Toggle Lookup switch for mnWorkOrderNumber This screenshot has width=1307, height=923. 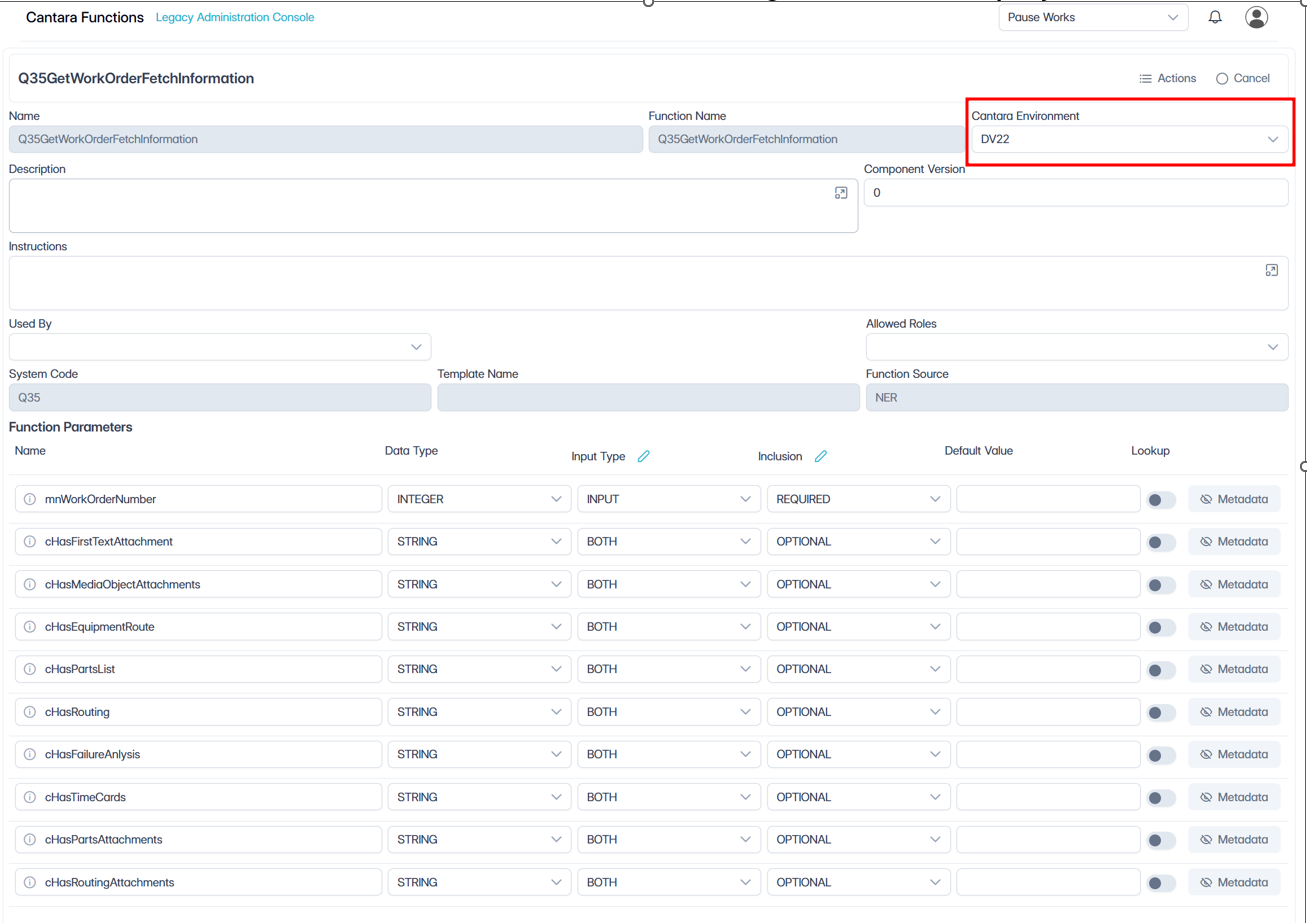click(x=1161, y=499)
